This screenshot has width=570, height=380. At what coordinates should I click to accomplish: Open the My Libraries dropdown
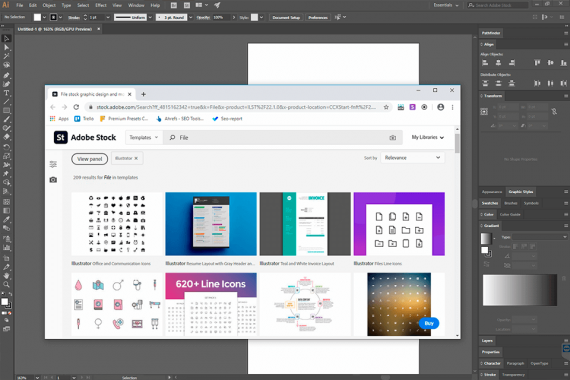coord(428,137)
